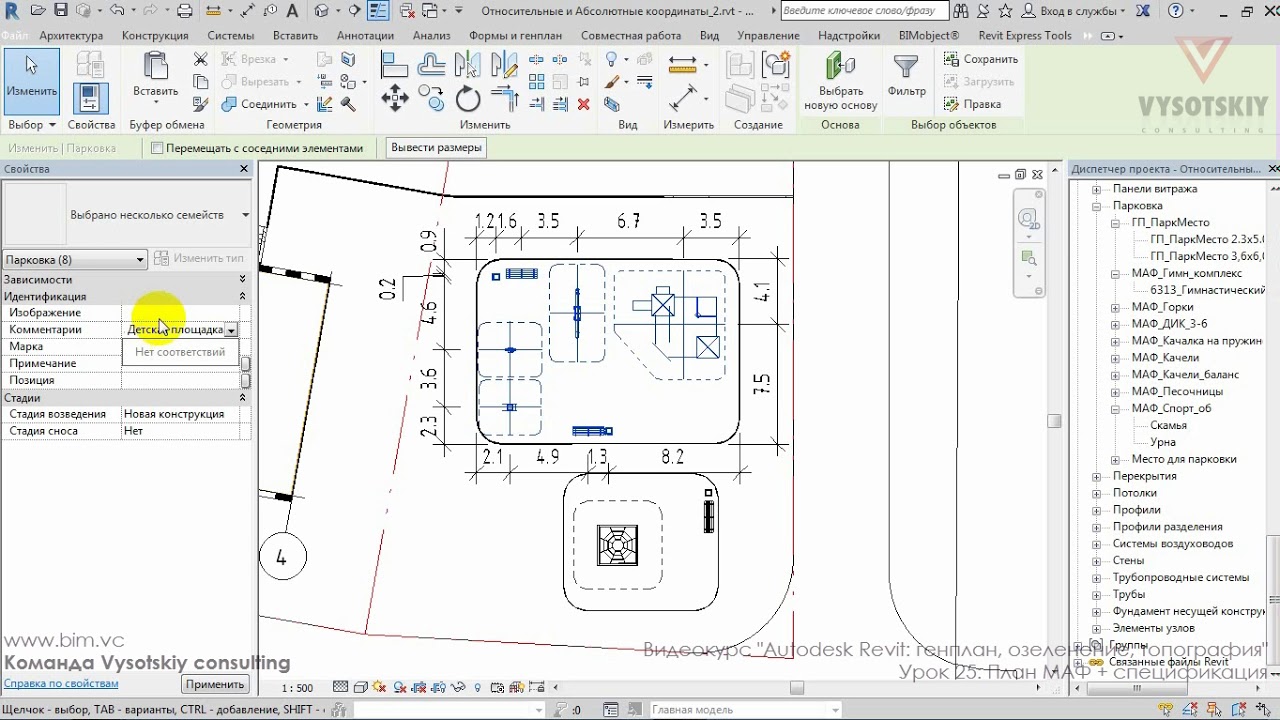Select ГП_ПаркМесто 2.3x5 tree item
The image size is (1280, 720).
point(1207,240)
